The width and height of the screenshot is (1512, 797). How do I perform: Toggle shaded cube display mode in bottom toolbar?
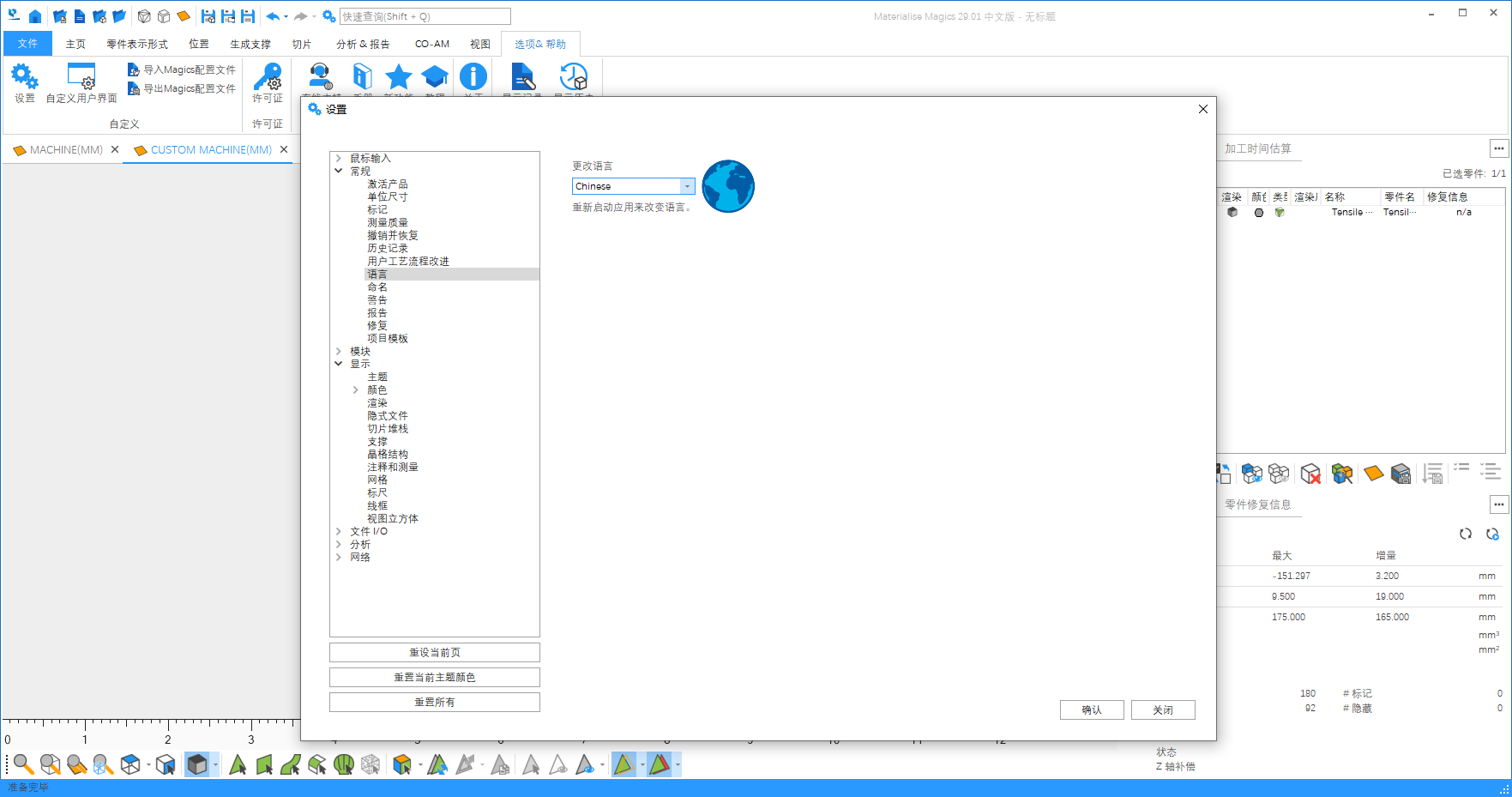199,764
